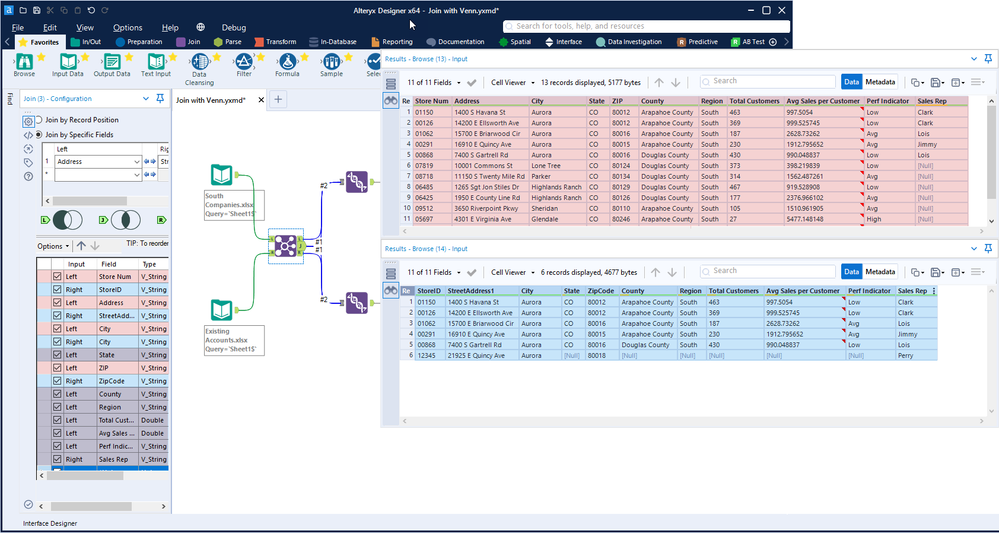This screenshot has height=533, width=999.
Task: Open Cell Viewer dropdown in Browse (14)
Action: (x=512, y=272)
